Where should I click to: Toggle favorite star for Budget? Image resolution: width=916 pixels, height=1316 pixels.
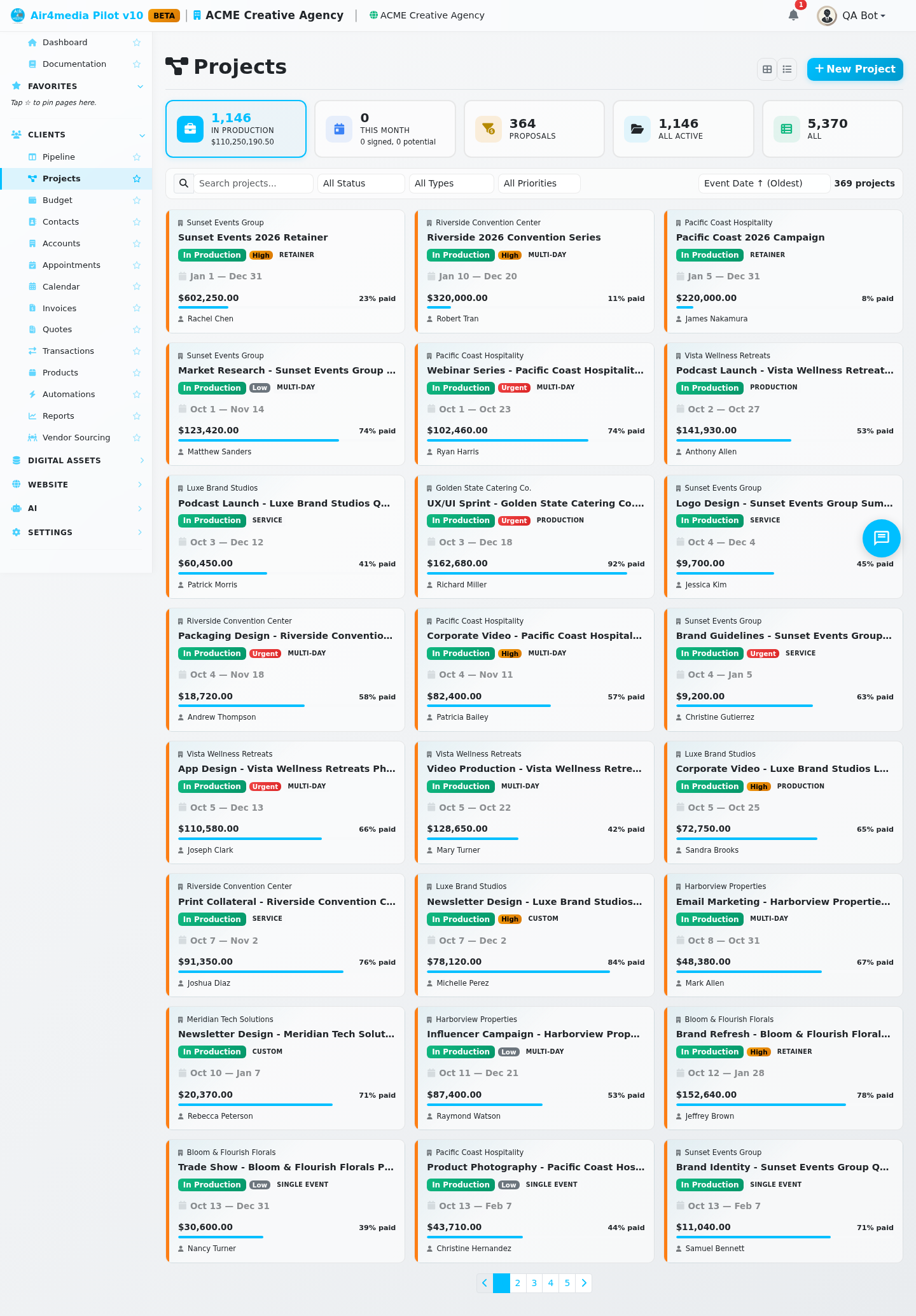pyautogui.click(x=137, y=200)
